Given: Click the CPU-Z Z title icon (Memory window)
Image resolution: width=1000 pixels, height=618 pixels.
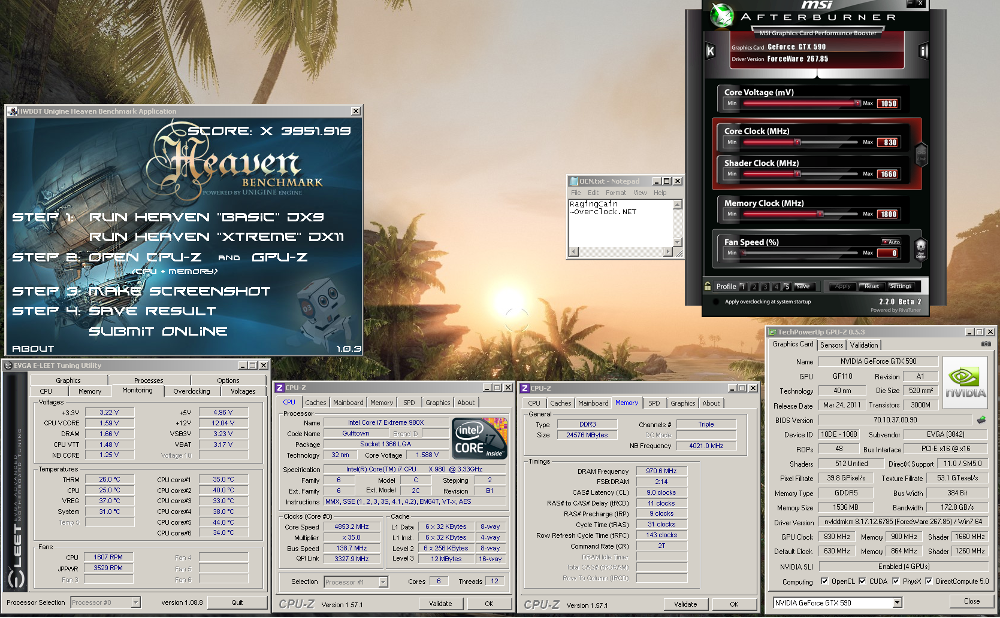Looking at the screenshot, I should (524, 388).
